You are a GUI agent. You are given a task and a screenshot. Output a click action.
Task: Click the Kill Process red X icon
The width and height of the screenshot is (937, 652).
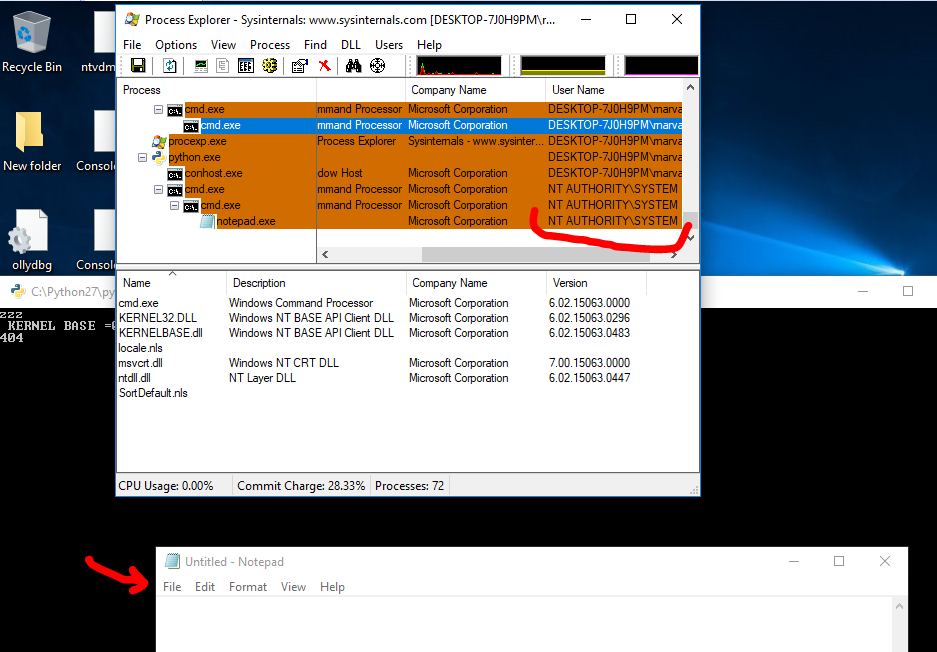click(x=324, y=66)
